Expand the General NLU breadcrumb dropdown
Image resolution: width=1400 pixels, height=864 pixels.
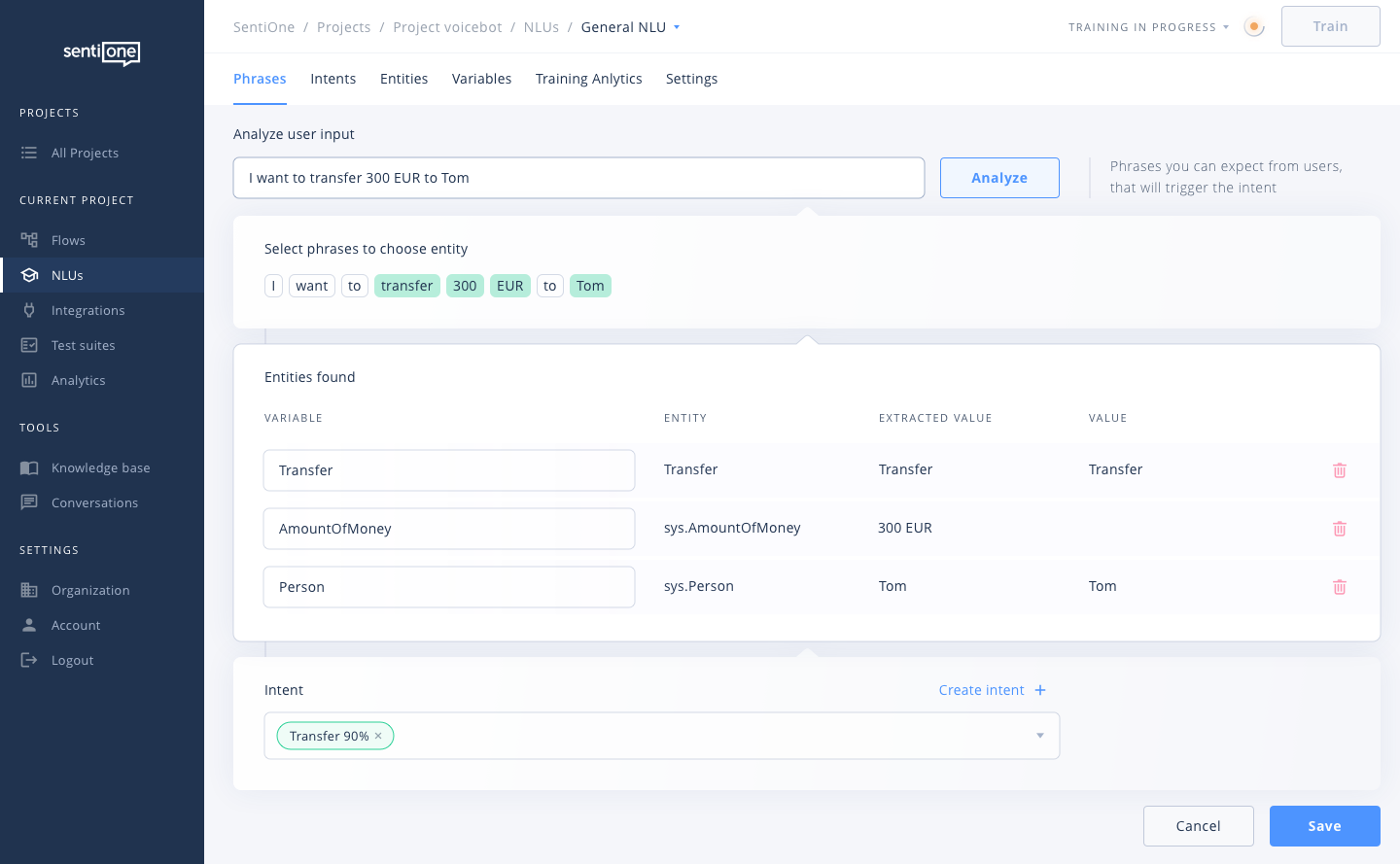click(x=677, y=27)
